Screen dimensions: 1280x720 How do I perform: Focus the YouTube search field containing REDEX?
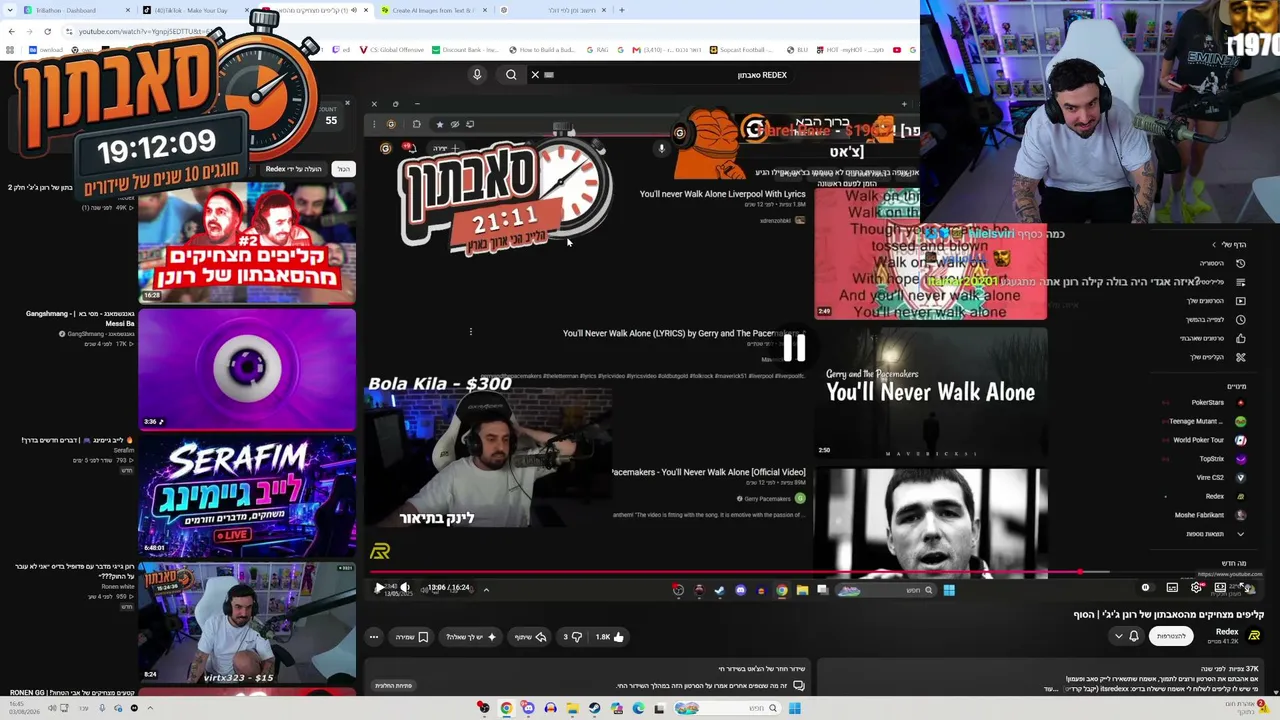(670, 75)
